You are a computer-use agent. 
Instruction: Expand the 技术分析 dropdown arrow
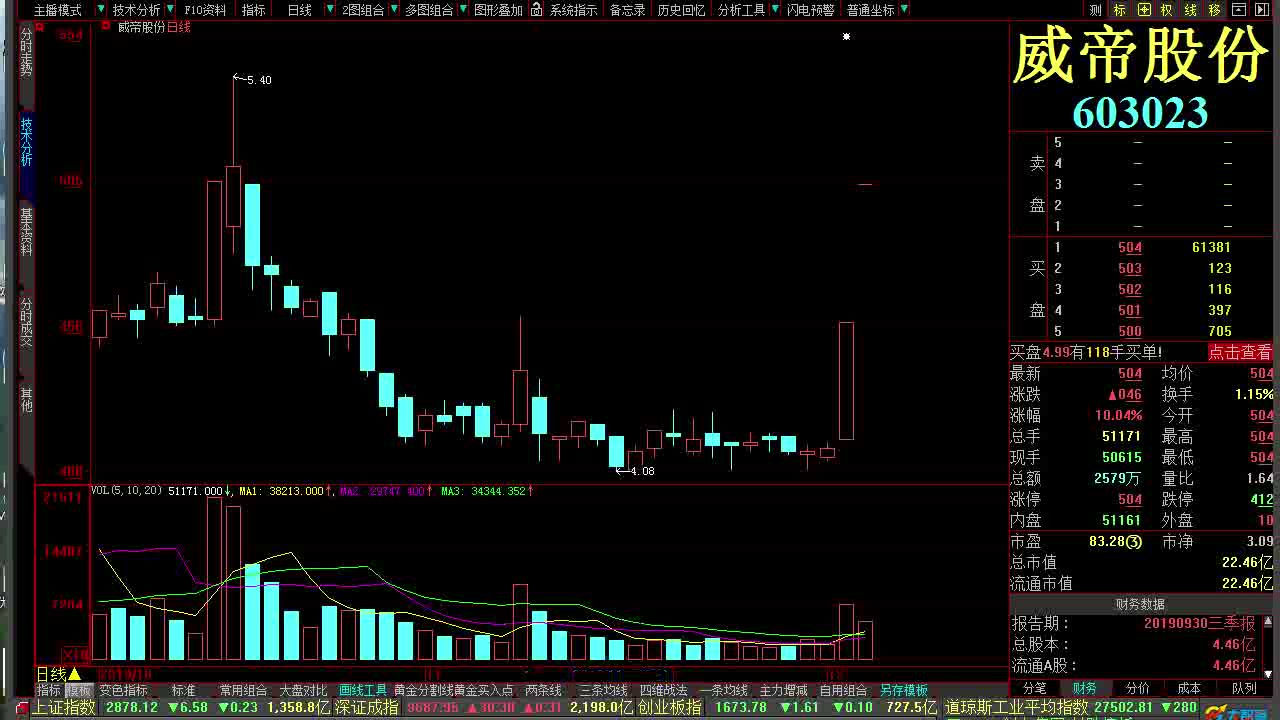[x=169, y=9]
